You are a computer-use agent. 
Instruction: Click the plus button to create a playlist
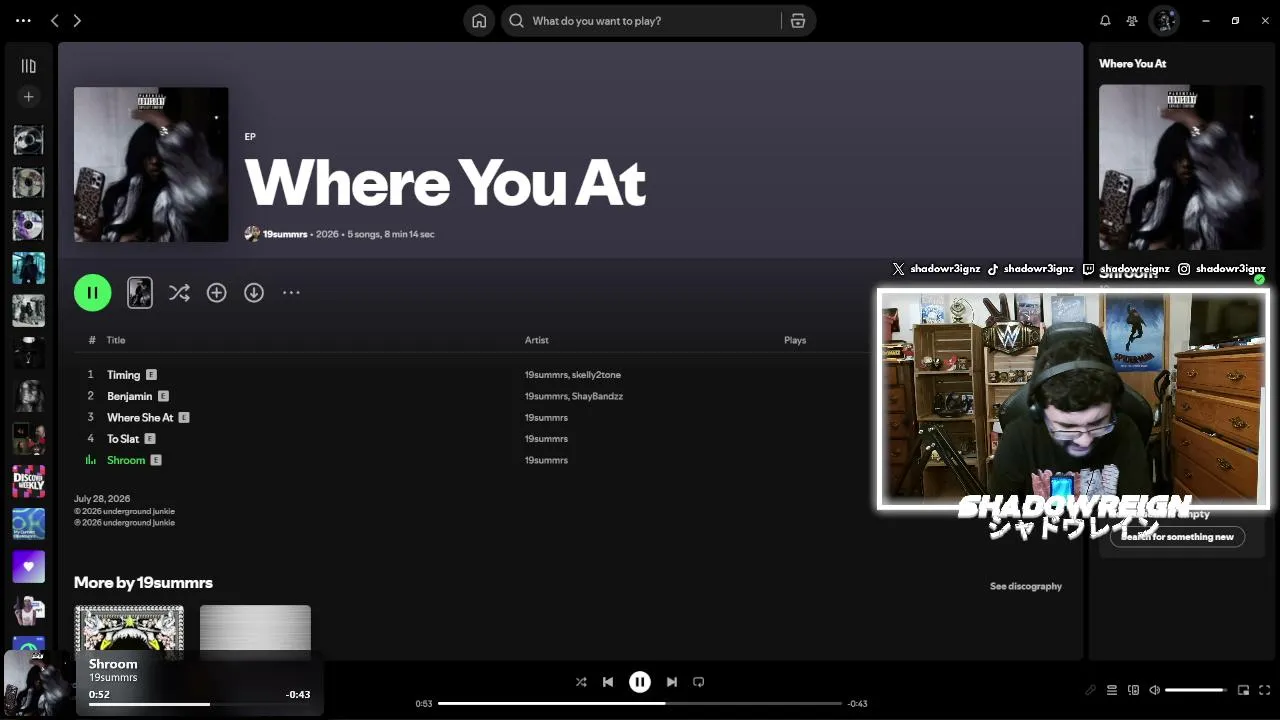(28, 97)
